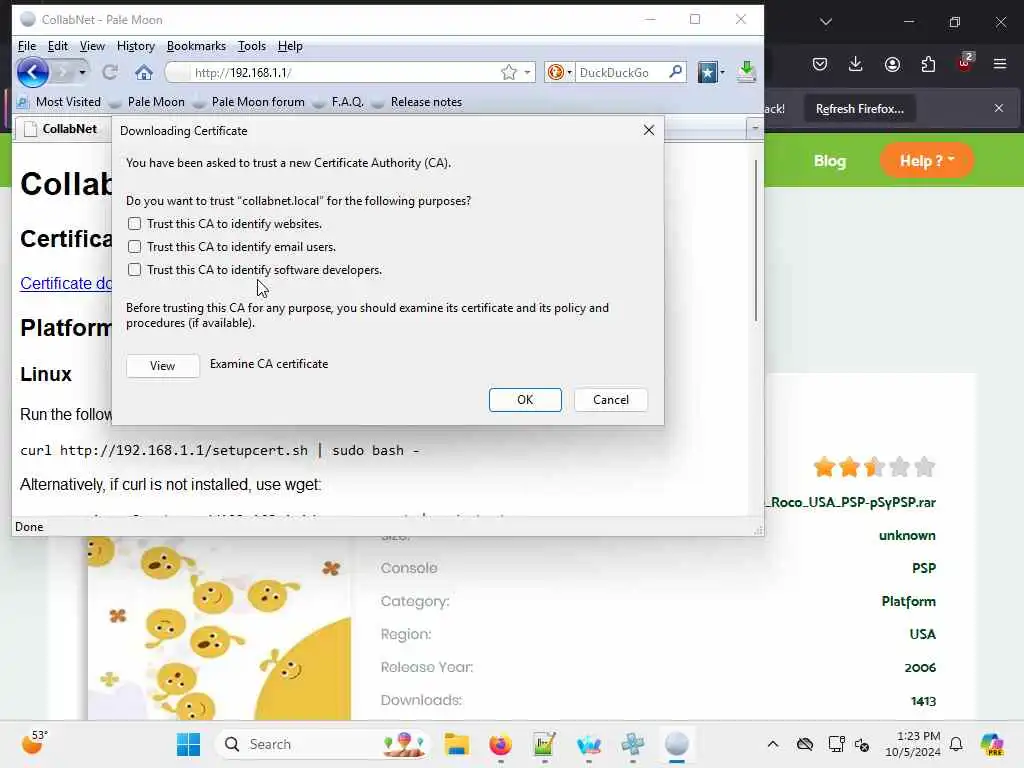This screenshot has height=768, width=1024.
Task: Close the Downloading Certificate dialog
Action: 648,130
